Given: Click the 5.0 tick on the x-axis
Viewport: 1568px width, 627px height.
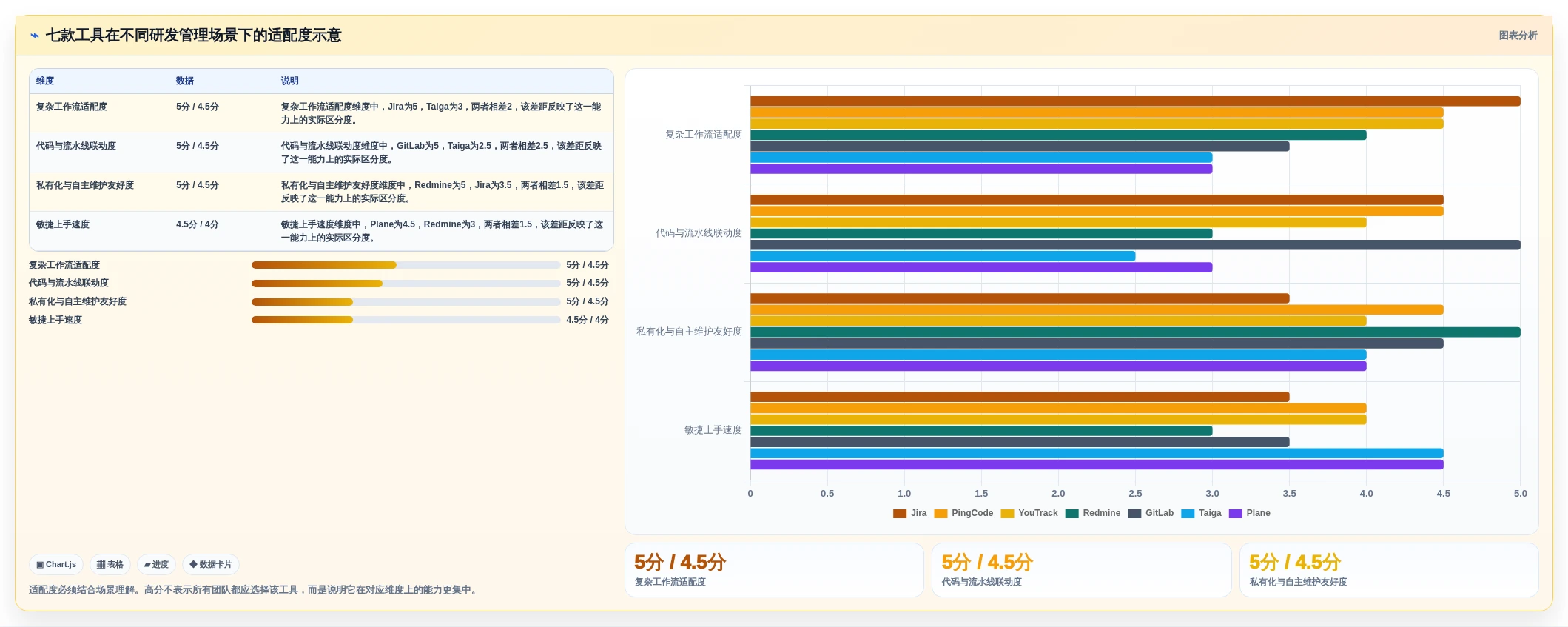Looking at the screenshot, I should tap(1520, 494).
